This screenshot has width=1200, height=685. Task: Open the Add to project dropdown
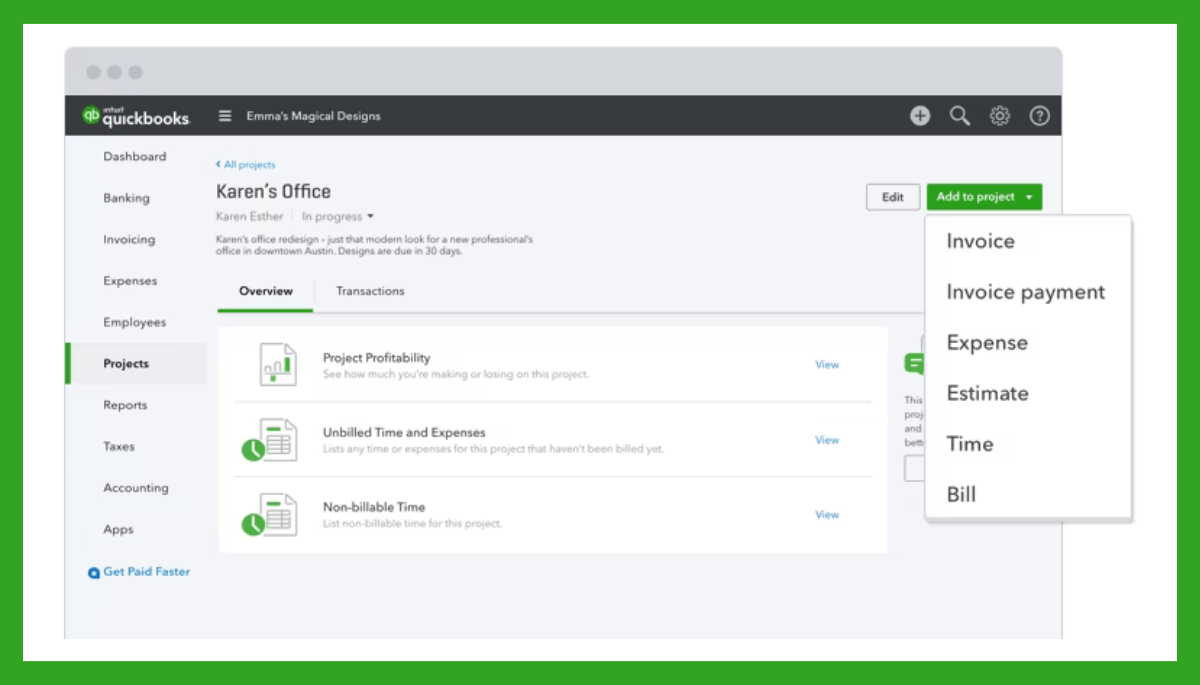tap(984, 196)
